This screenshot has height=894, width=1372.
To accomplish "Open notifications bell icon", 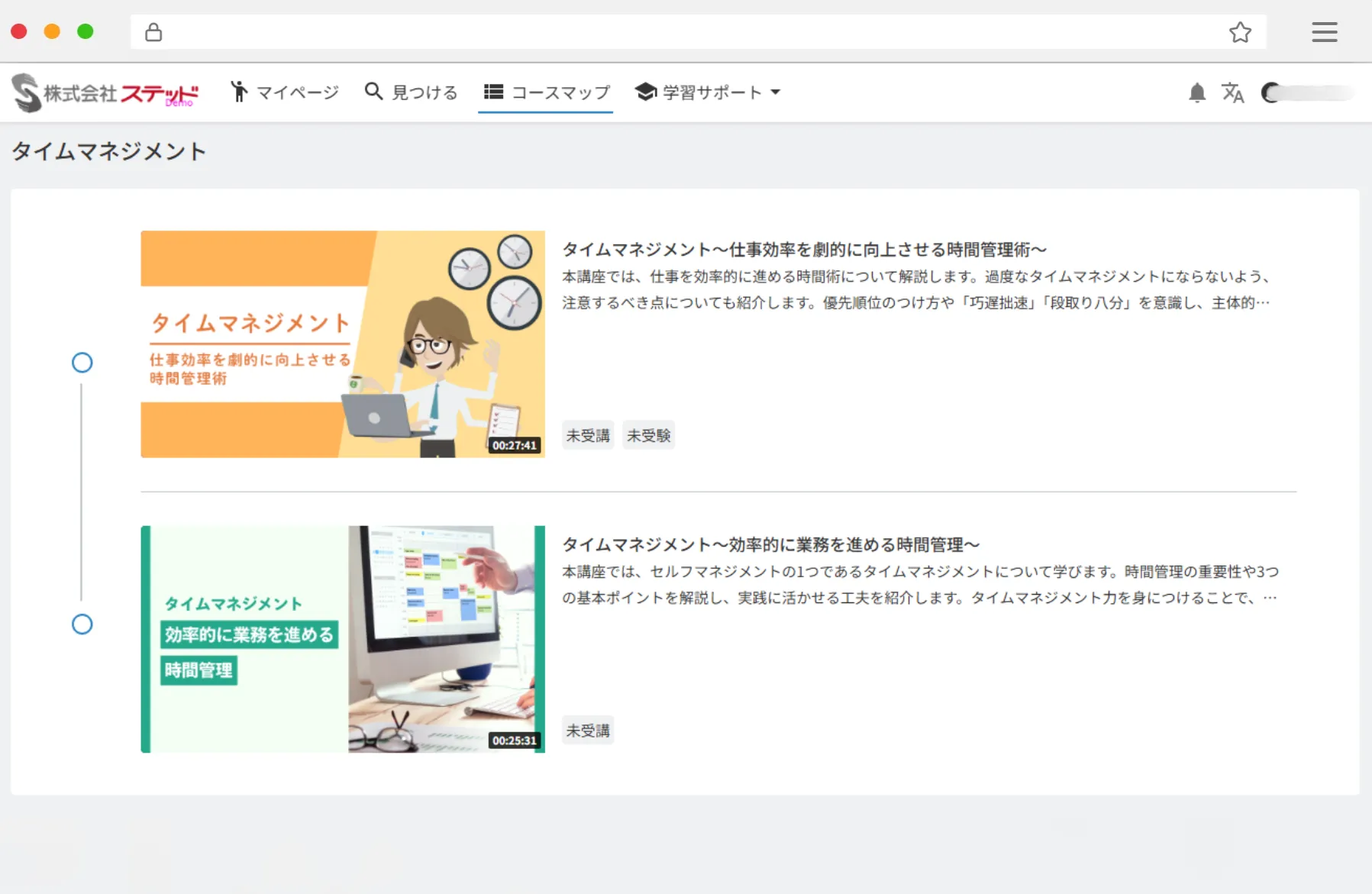I will [x=1197, y=93].
